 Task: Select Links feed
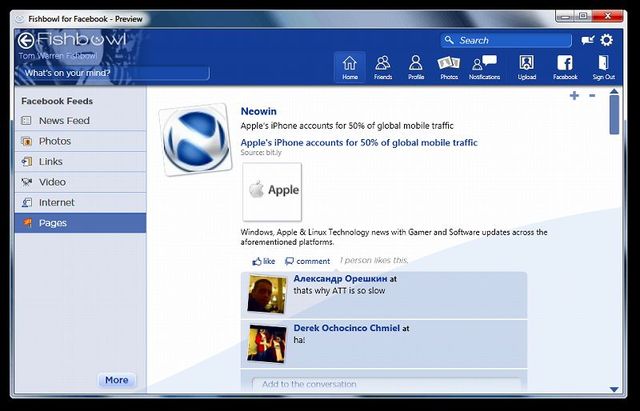(x=80, y=162)
